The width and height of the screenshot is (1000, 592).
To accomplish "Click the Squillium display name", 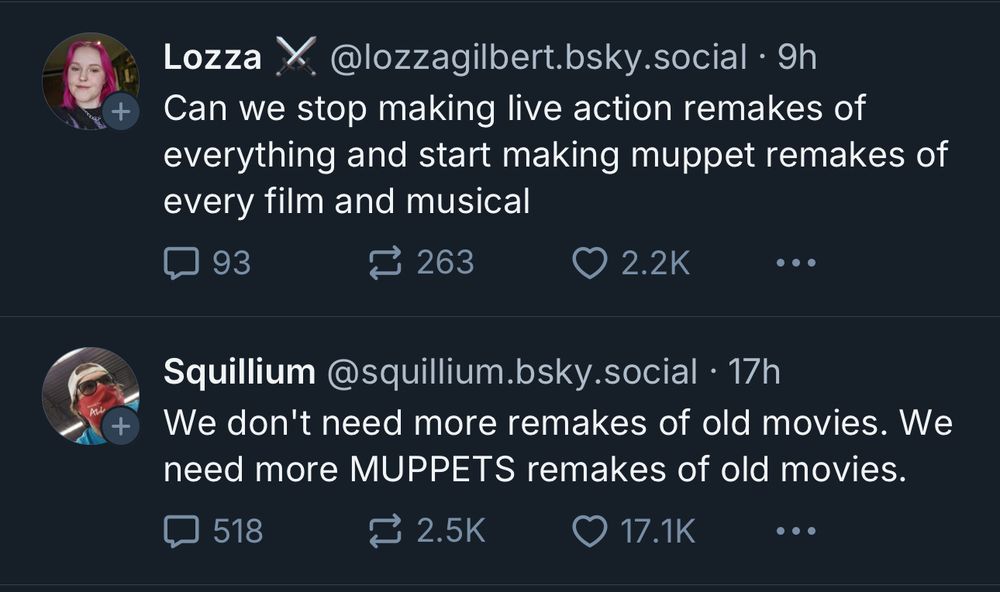I will tap(239, 372).
